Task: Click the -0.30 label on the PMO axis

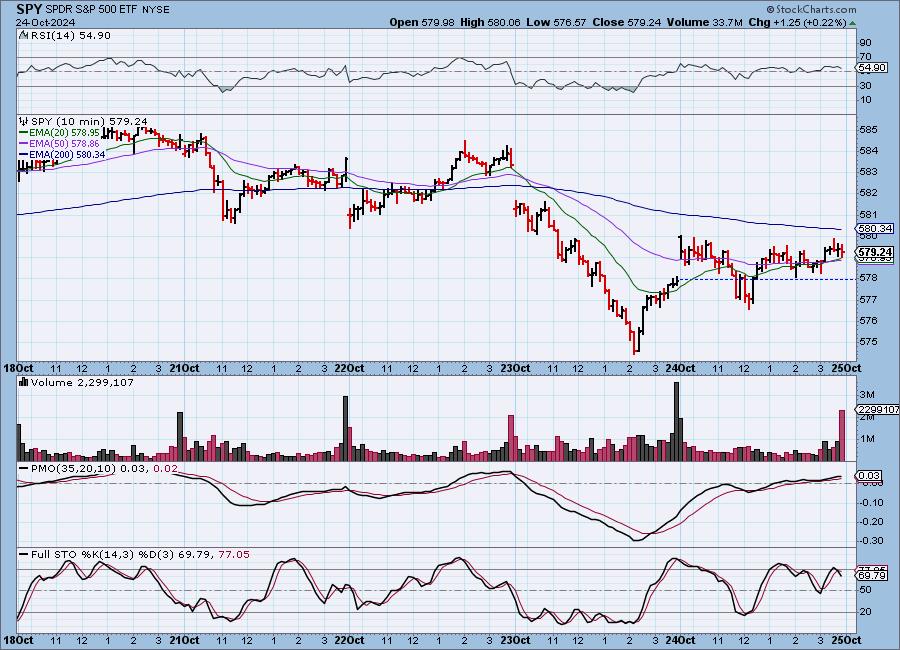Action: (x=872, y=541)
